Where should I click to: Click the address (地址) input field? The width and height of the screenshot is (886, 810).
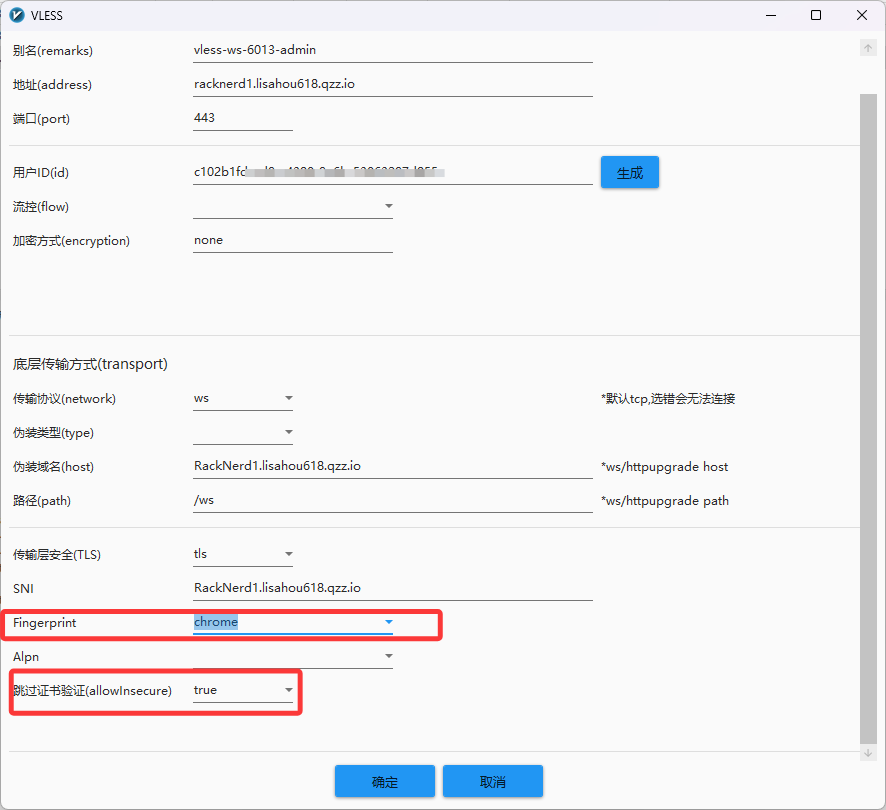click(x=392, y=84)
